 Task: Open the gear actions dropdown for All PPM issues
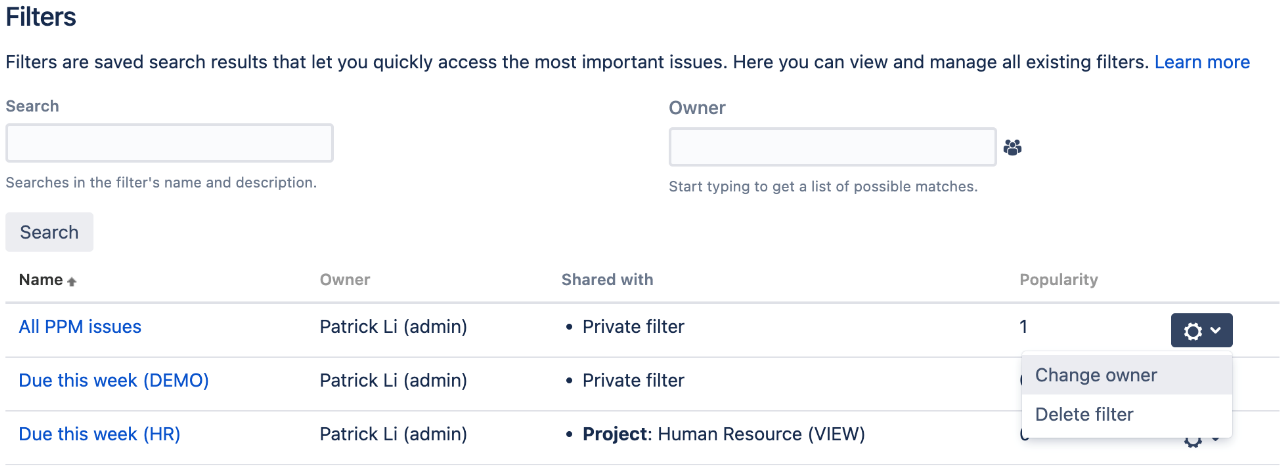pyautogui.click(x=1201, y=330)
